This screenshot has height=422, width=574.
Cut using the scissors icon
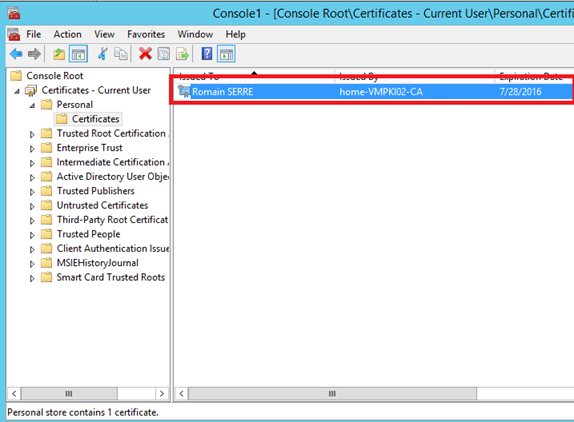(x=102, y=54)
